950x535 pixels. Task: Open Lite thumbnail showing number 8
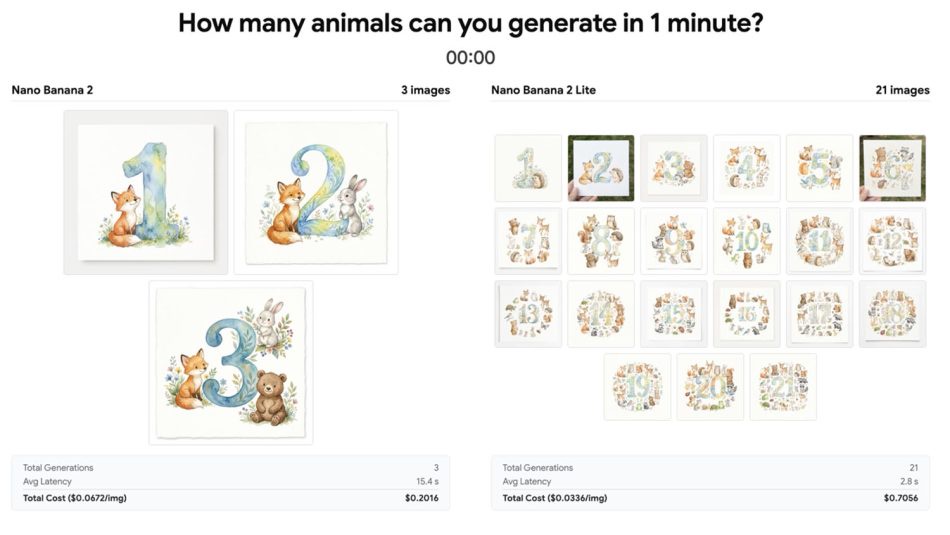[601, 241]
